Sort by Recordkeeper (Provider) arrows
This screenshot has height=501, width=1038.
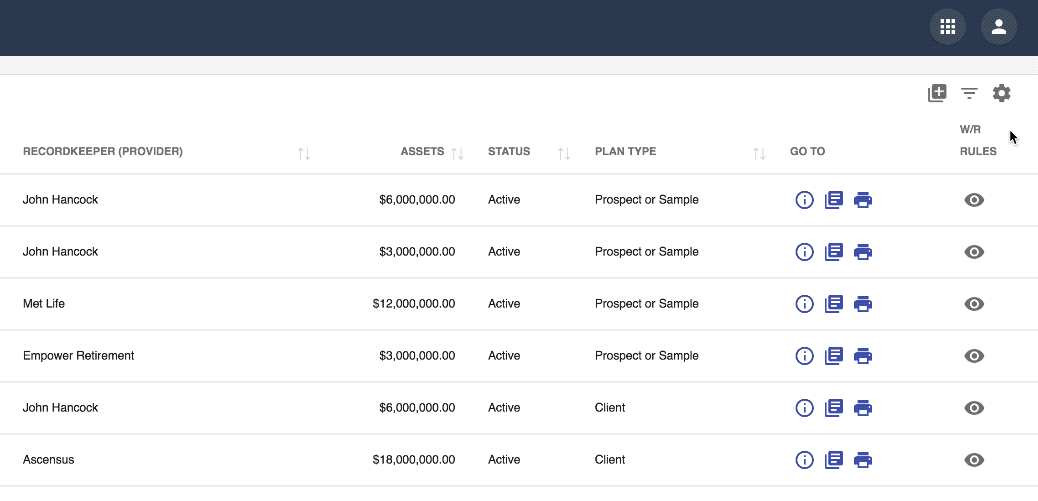[x=304, y=154]
